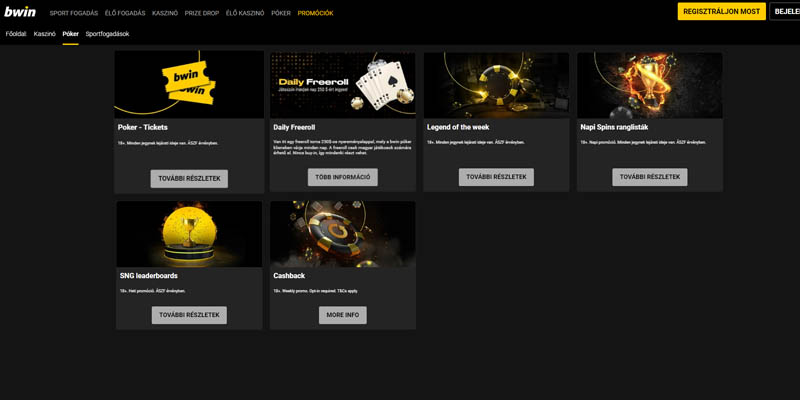
Task: Click More Info under Cashback
Action: point(343,315)
